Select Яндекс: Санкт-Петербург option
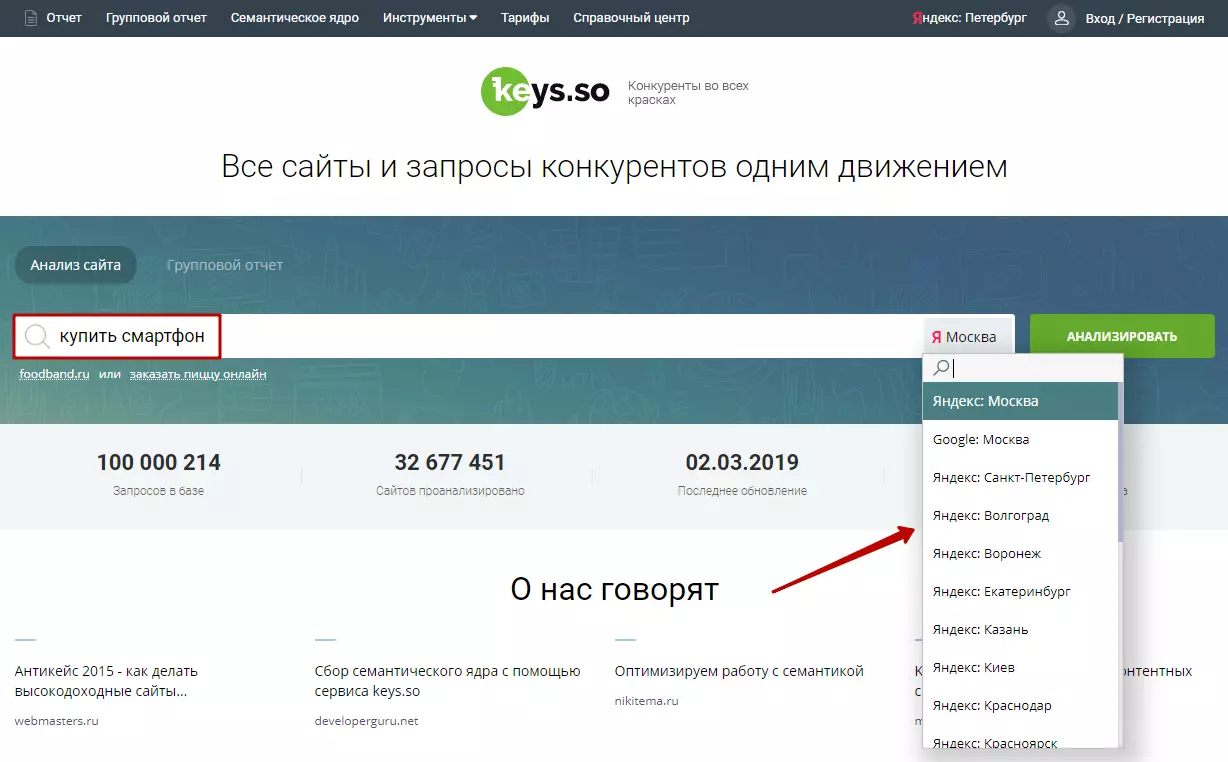1228x762 pixels. click(x=1020, y=477)
